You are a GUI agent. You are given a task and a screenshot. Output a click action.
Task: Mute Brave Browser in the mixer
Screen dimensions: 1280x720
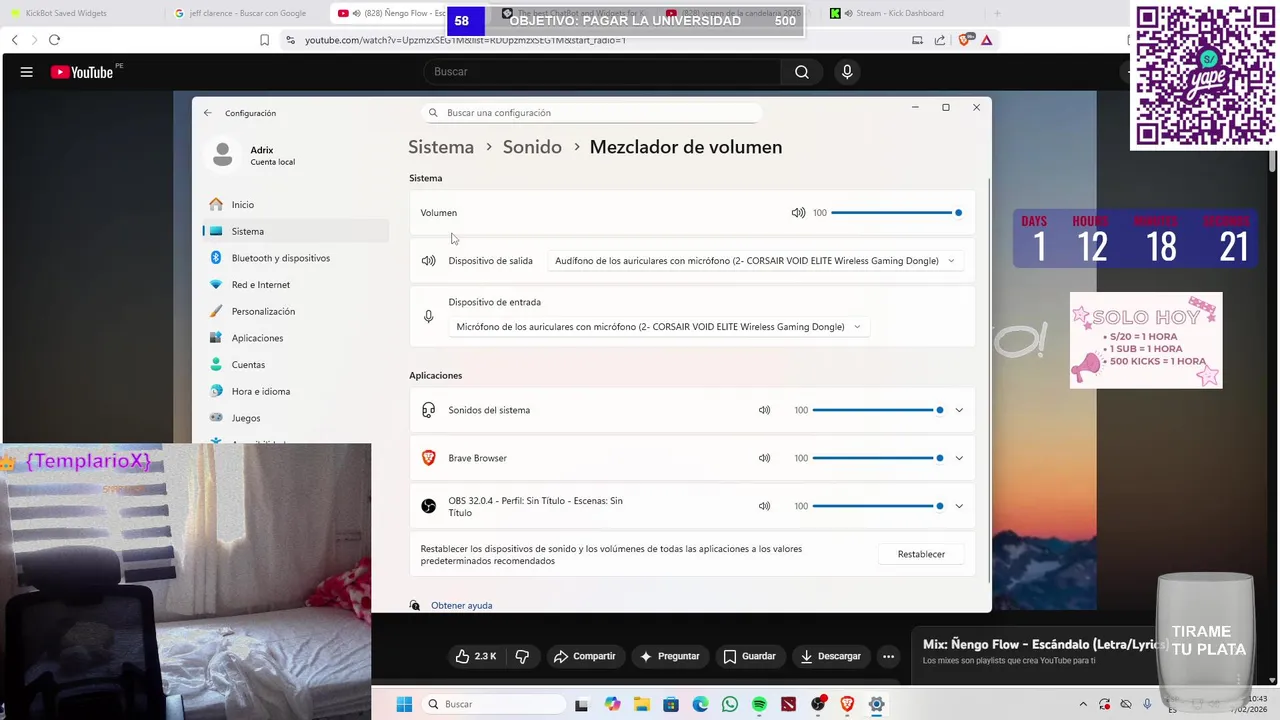764,458
